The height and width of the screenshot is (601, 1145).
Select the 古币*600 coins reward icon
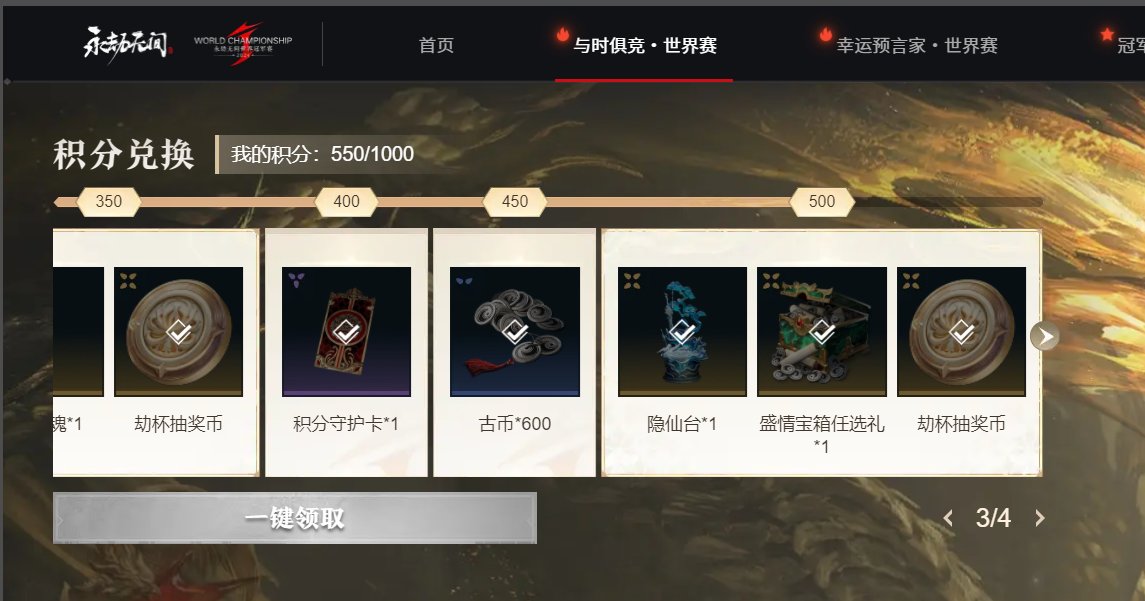(515, 332)
